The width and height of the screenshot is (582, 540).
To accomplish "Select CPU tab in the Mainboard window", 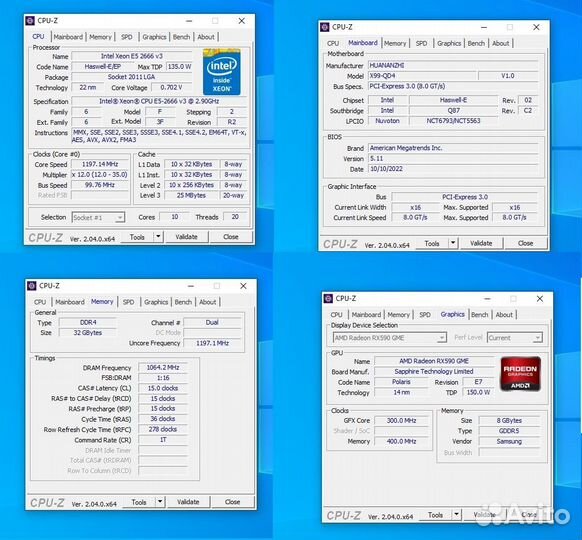I will tap(333, 43).
